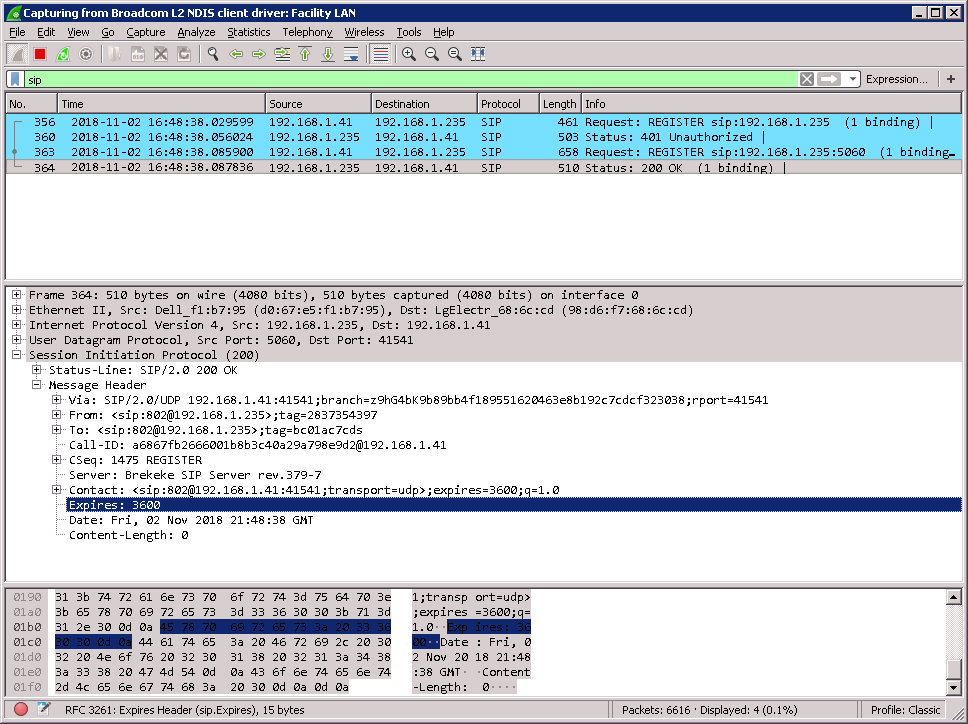Toggle auto-scroll during live capture
The image size is (968, 724).
[x=351, y=54]
